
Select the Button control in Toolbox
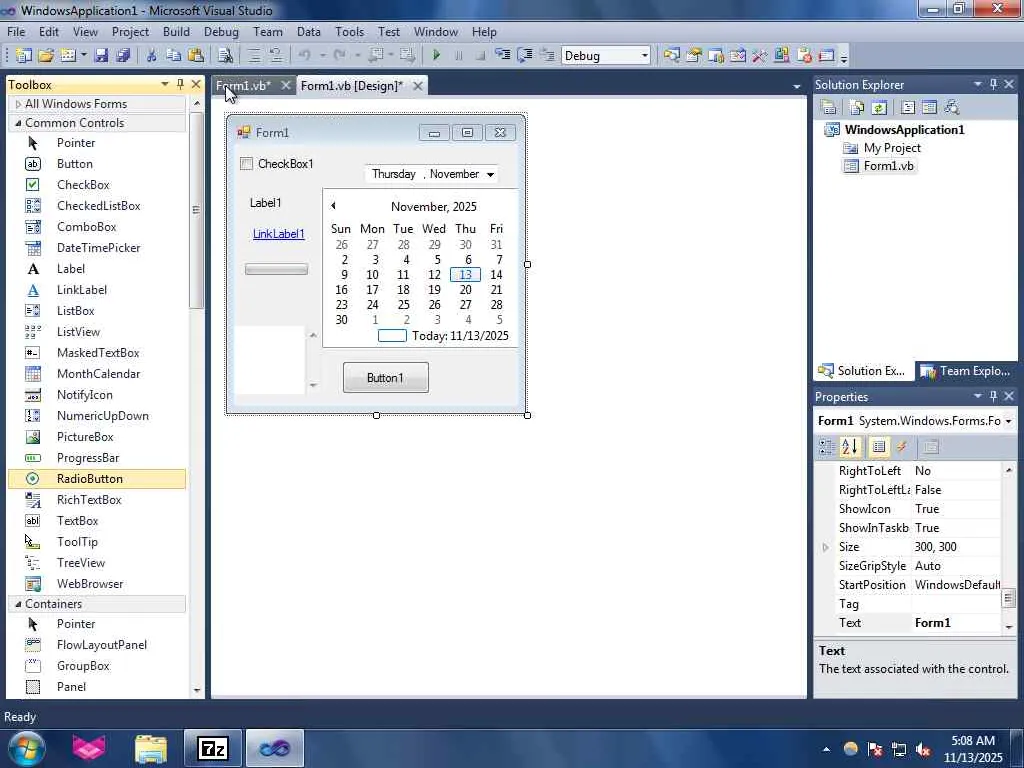(x=97, y=164)
